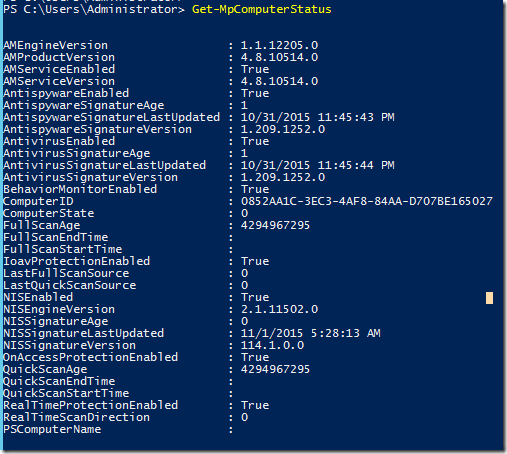Click the IoavProtectionEnabled property label
The height and width of the screenshot is (454, 507).
coord(77,261)
